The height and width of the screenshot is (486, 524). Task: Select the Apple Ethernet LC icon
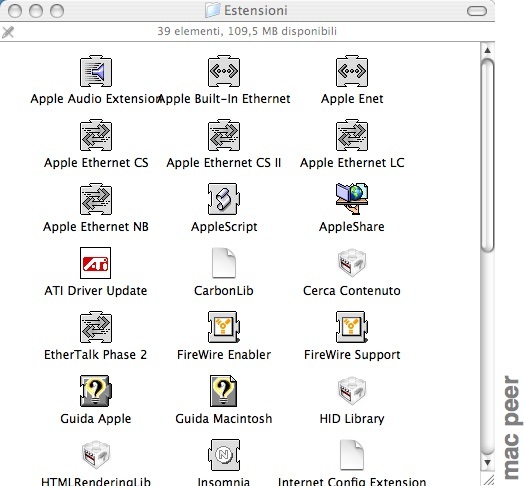(352, 135)
